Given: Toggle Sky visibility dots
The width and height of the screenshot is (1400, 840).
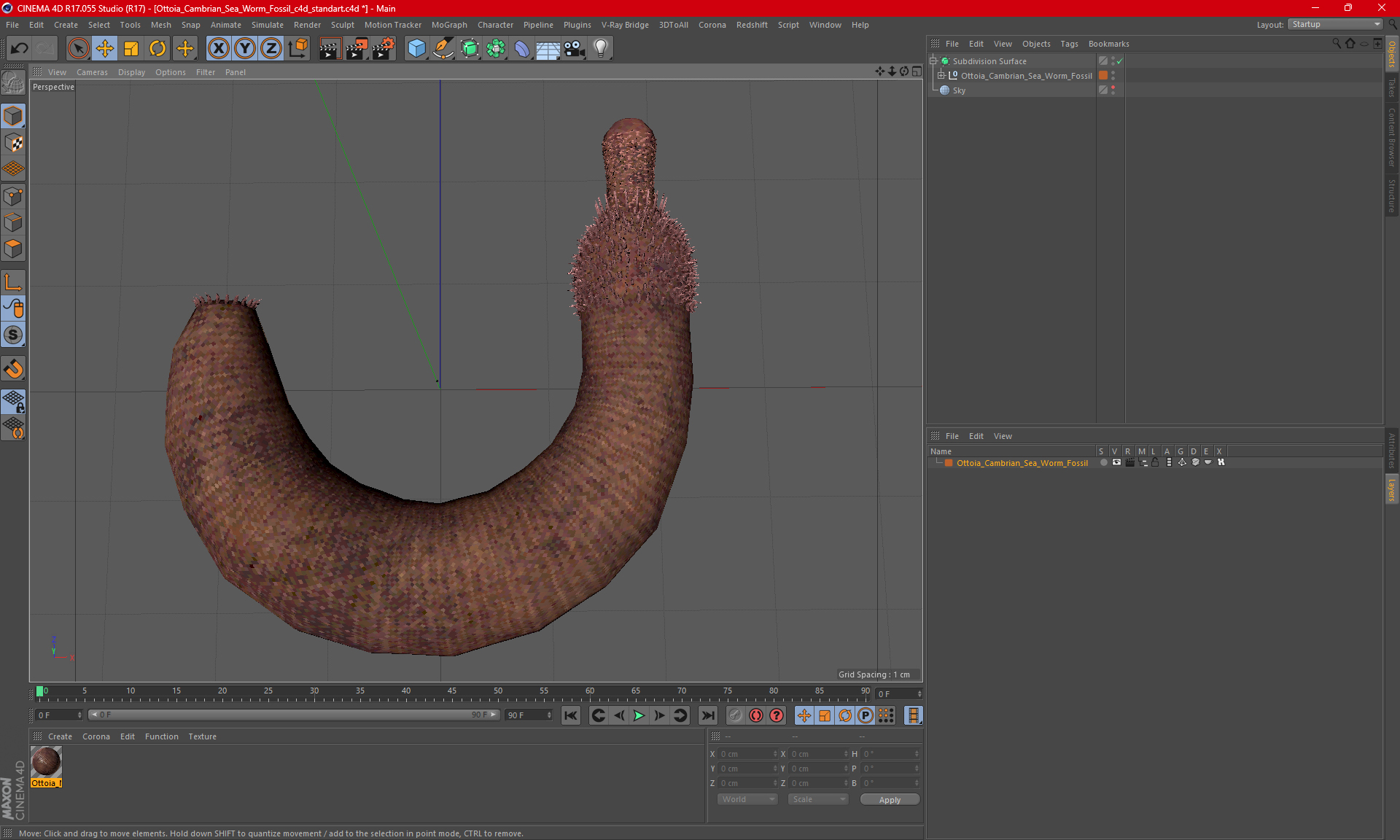Looking at the screenshot, I should (x=1113, y=90).
